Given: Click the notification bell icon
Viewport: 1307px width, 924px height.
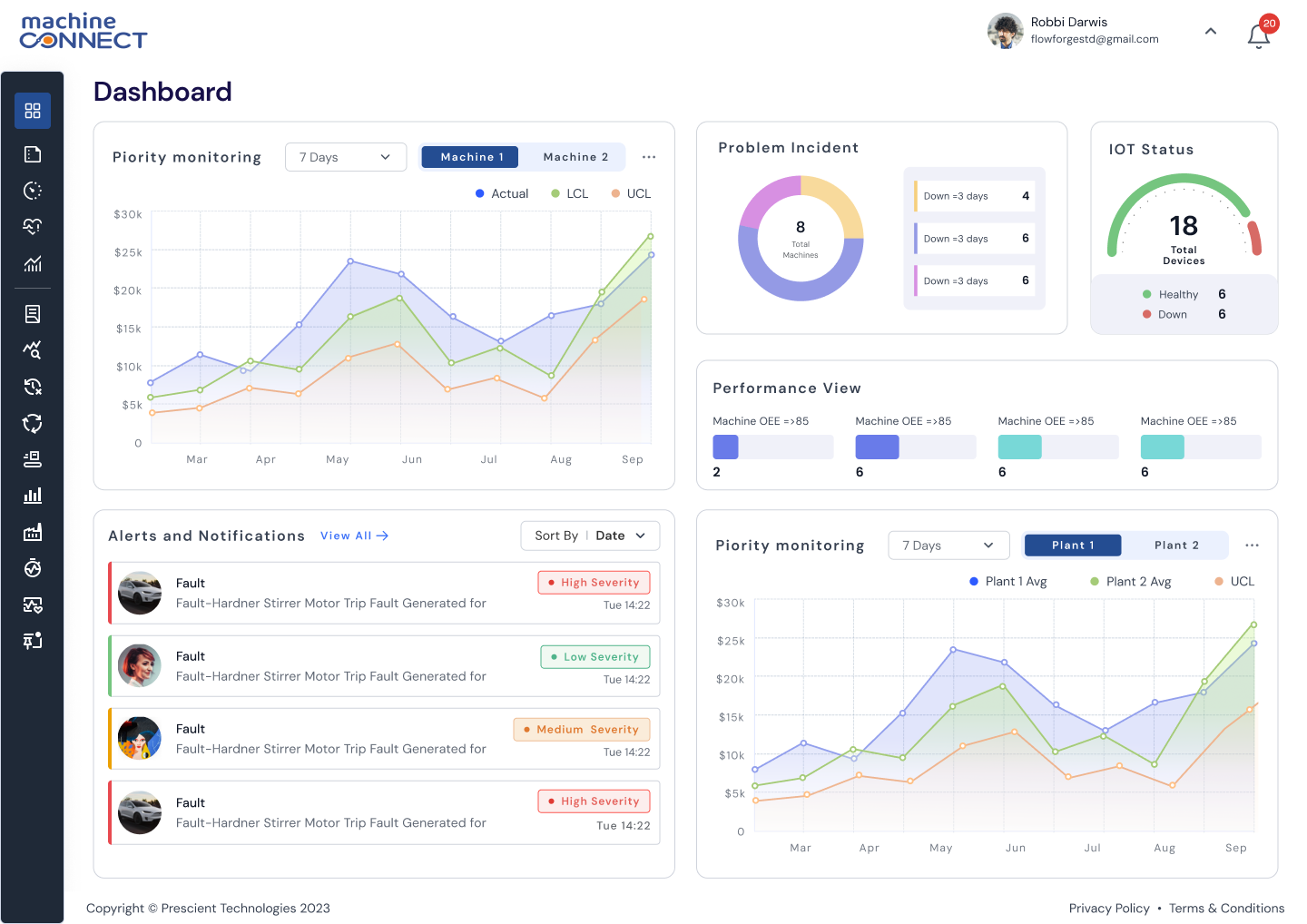Looking at the screenshot, I should [1258, 35].
